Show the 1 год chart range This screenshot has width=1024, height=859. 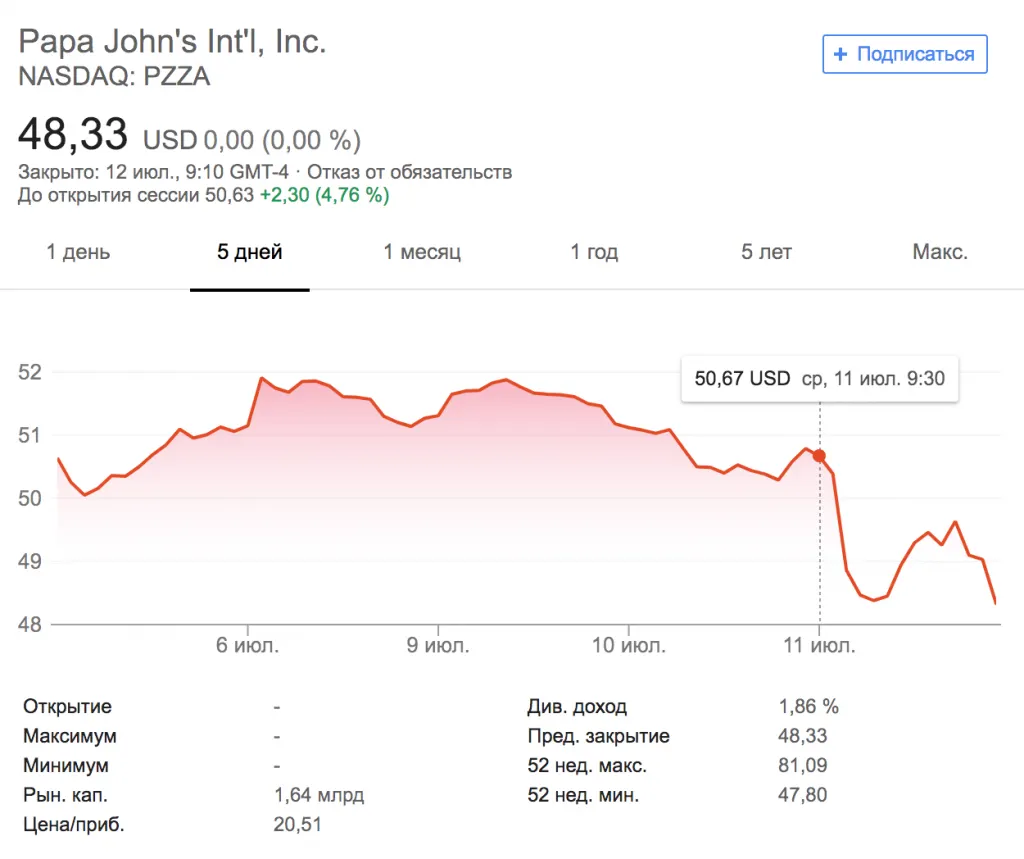(594, 252)
